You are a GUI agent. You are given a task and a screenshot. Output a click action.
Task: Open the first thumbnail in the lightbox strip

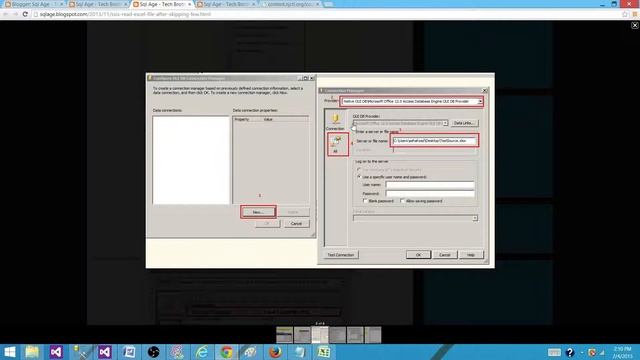click(284, 335)
